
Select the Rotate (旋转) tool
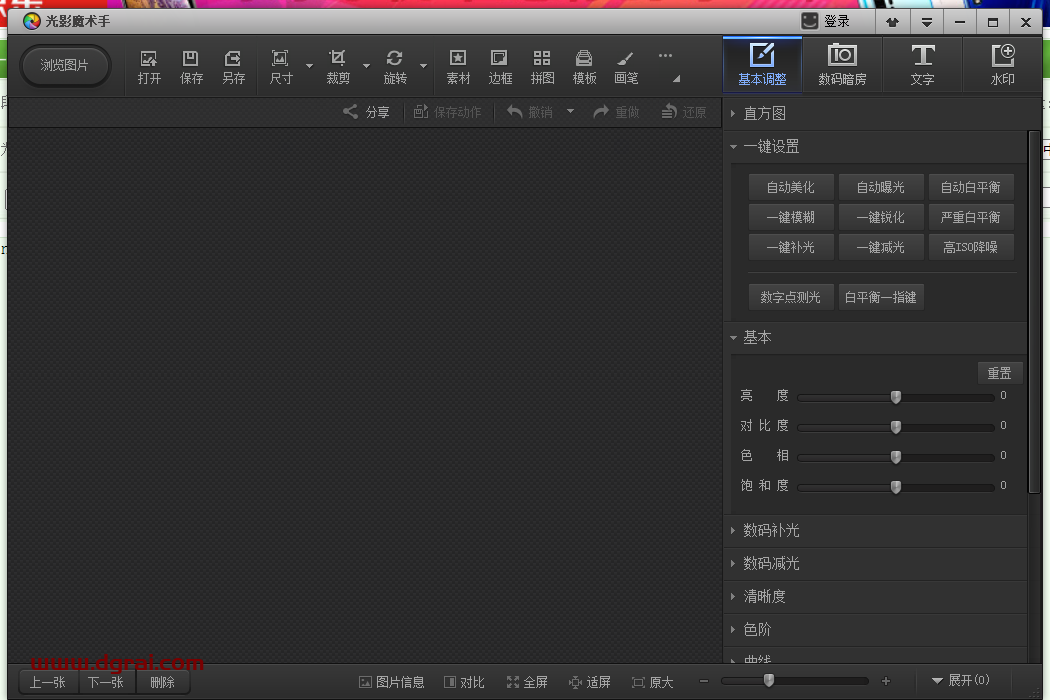[x=395, y=66]
